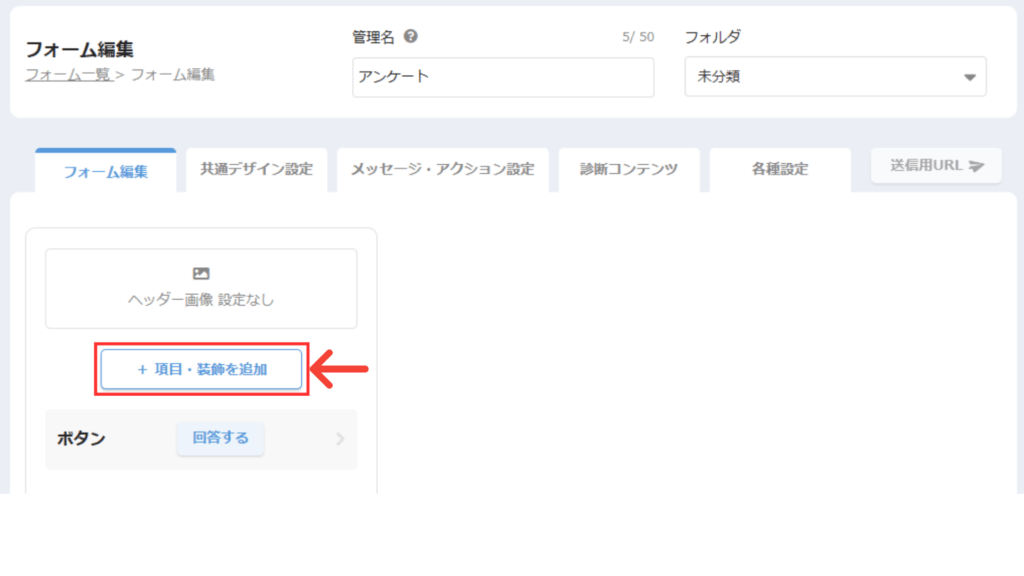Screen dimensions: 1024x576
Task: Select the メッセージ・アクション設定 tab
Action: (x=442, y=169)
